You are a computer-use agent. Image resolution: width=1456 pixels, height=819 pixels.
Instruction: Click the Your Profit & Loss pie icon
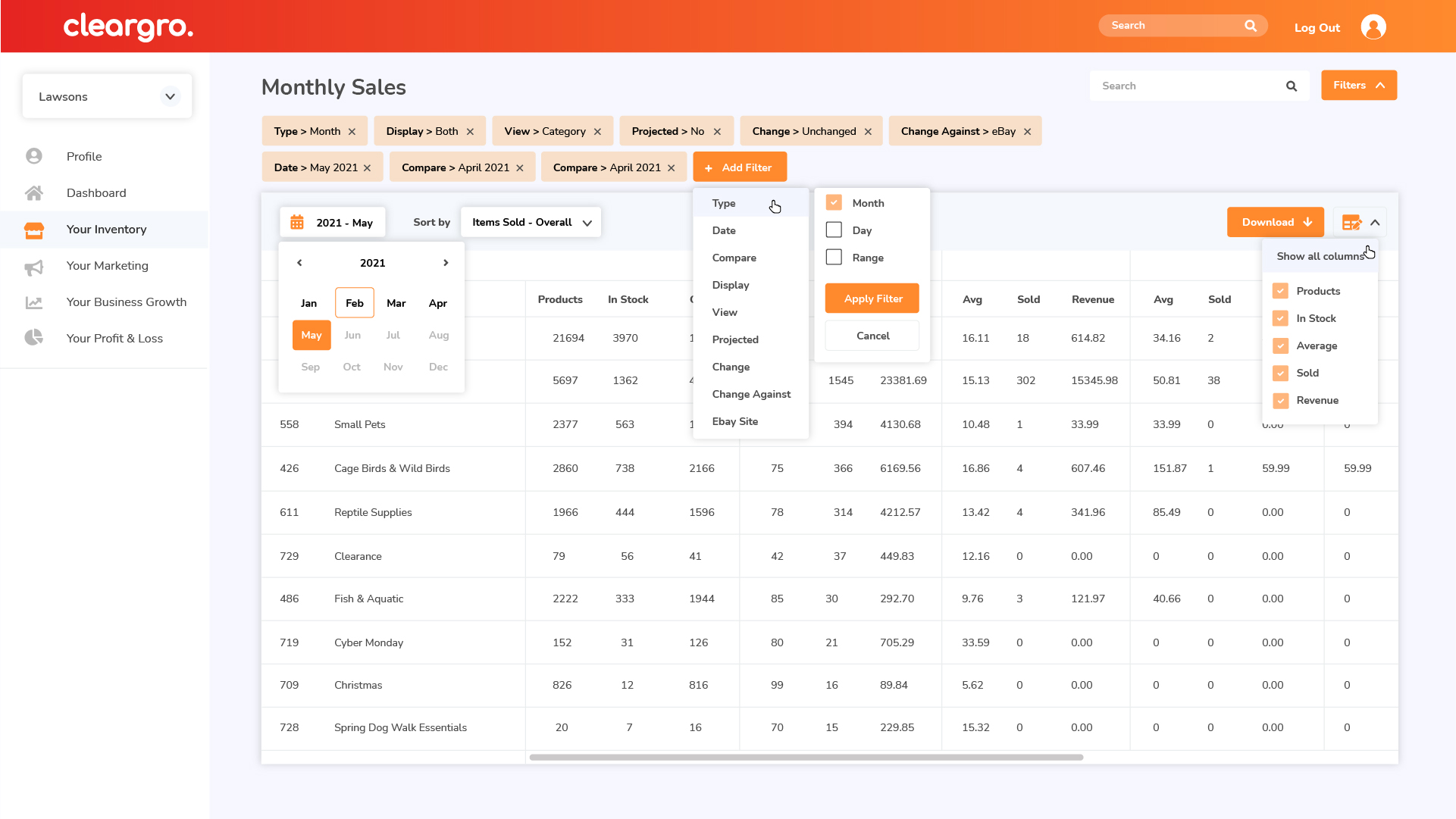coord(34,338)
